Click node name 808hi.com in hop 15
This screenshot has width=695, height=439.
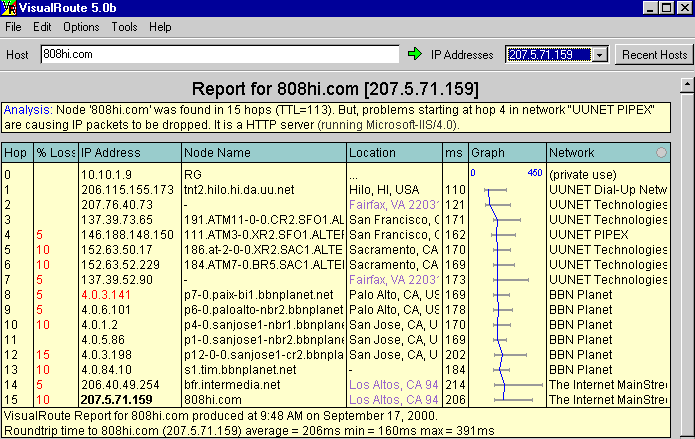(x=213, y=400)
